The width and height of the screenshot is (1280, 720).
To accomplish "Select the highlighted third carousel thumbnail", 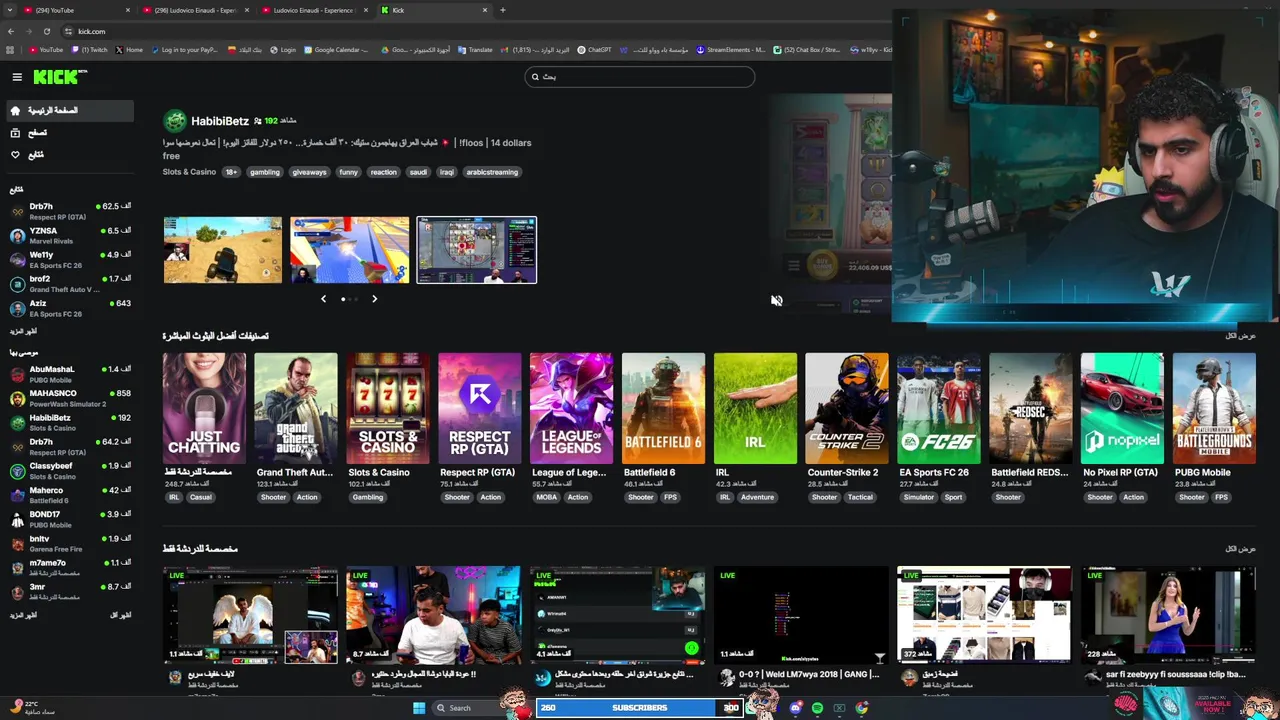I will (x=477, y=250).
